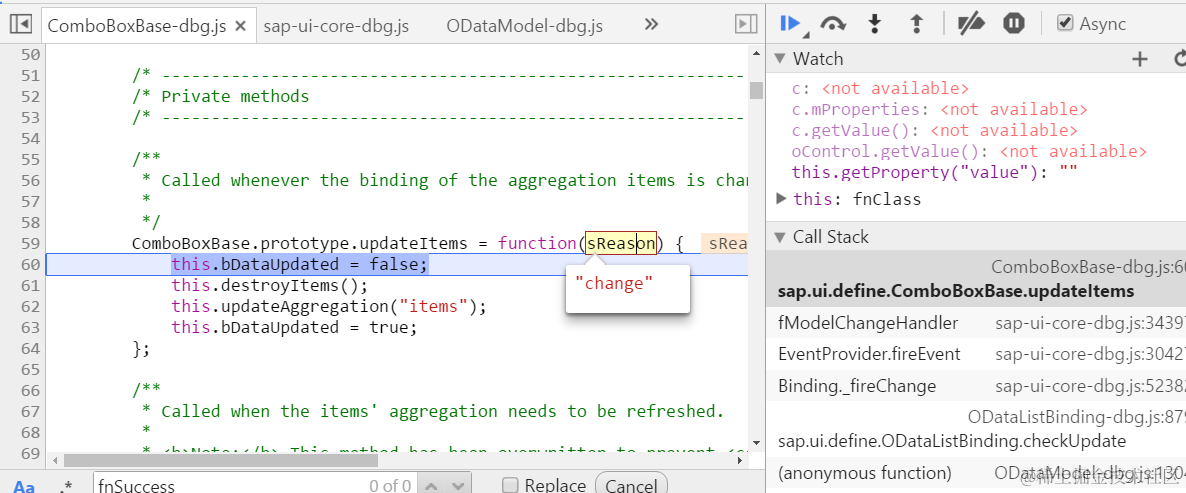The image size is (1186, 493).
Task: Switch to the sap-ui-core-dbg.js tab
Action: tap(336, 26)
